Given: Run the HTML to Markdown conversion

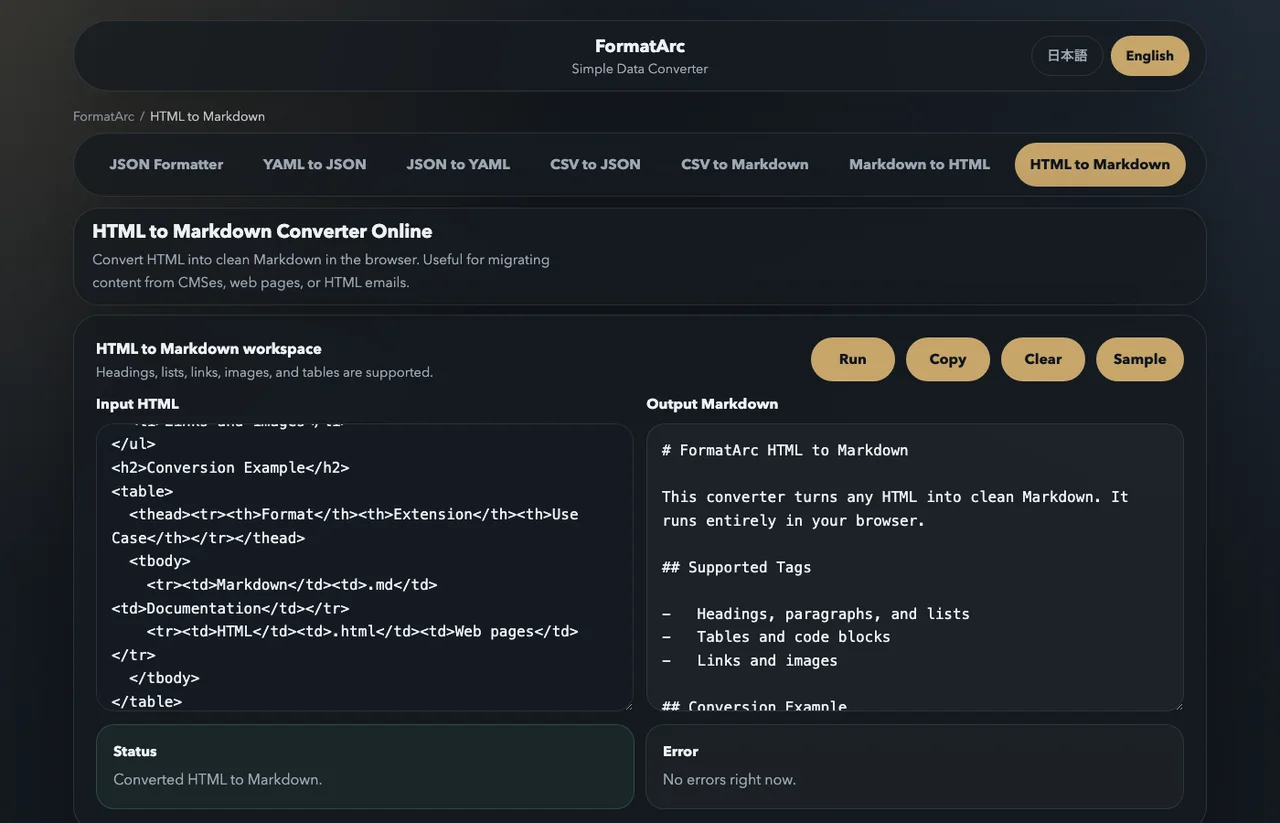Looking at the screenshot, I should tap(852, 359).
